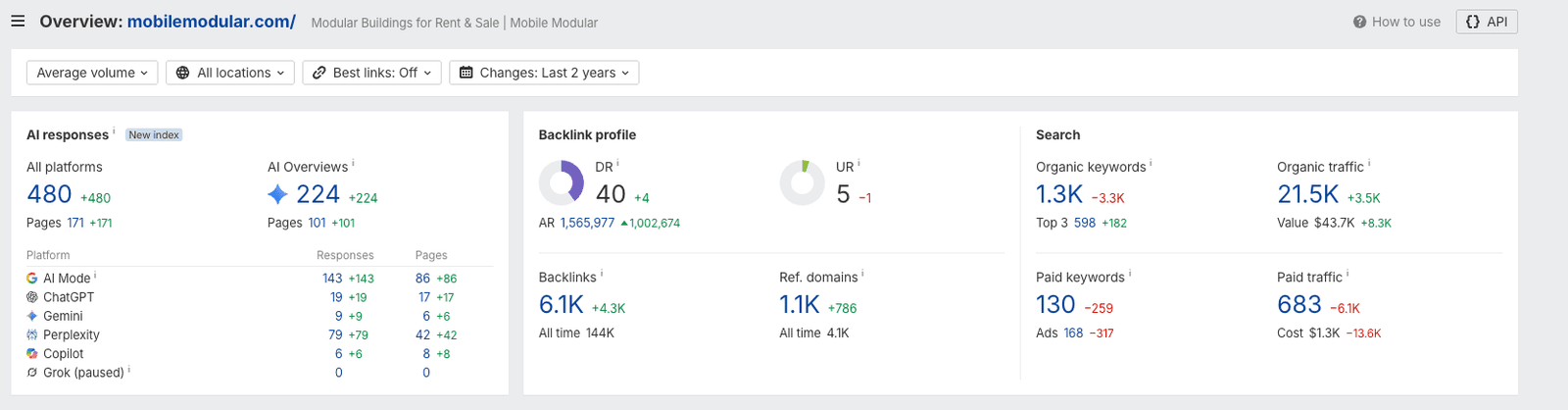
Task: Click the Grok (paused) row label
Action: 83,373
